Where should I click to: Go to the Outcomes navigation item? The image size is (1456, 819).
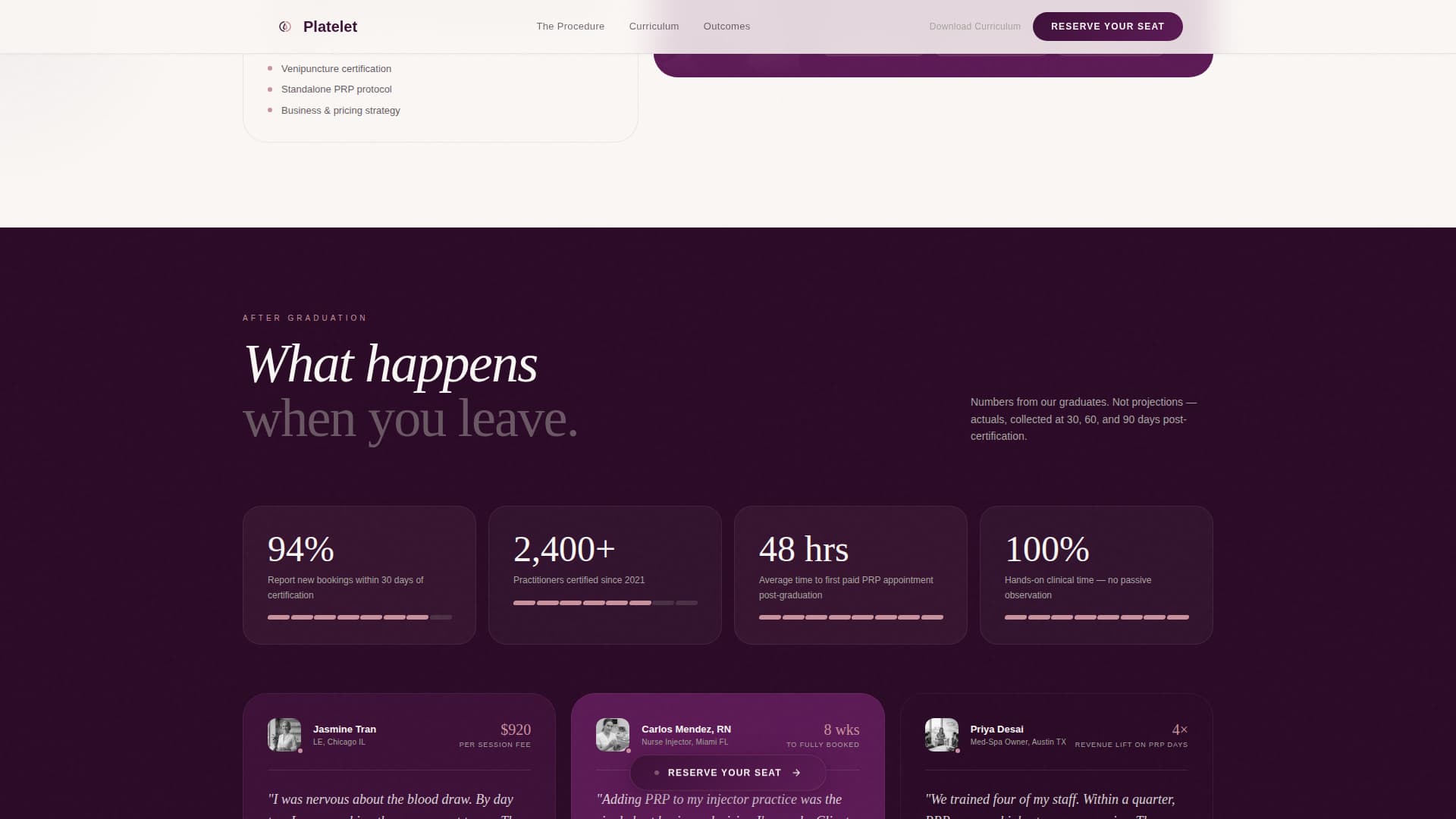tap(726, 26)
